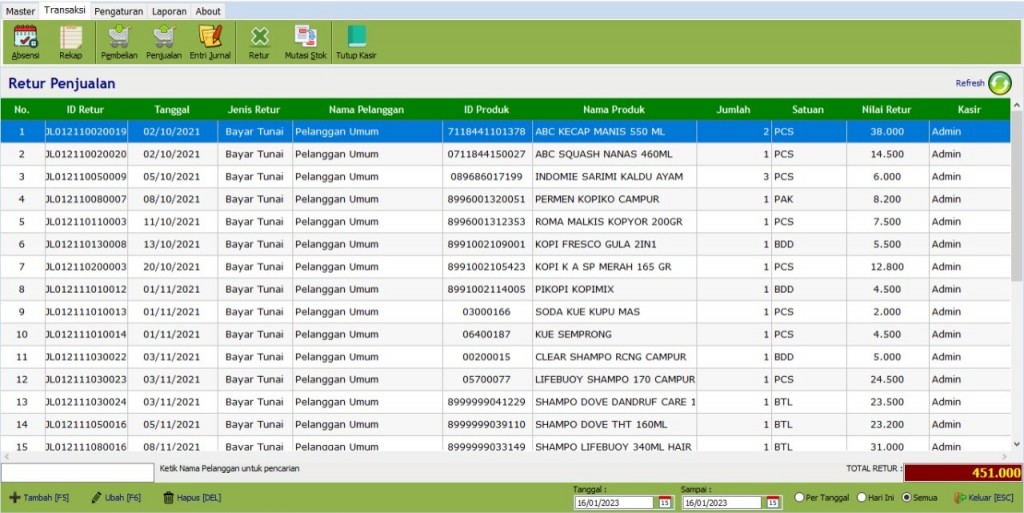Open calendar picker for Tanggal date
The image size is (1024, 513).
(x=664, y=503)
